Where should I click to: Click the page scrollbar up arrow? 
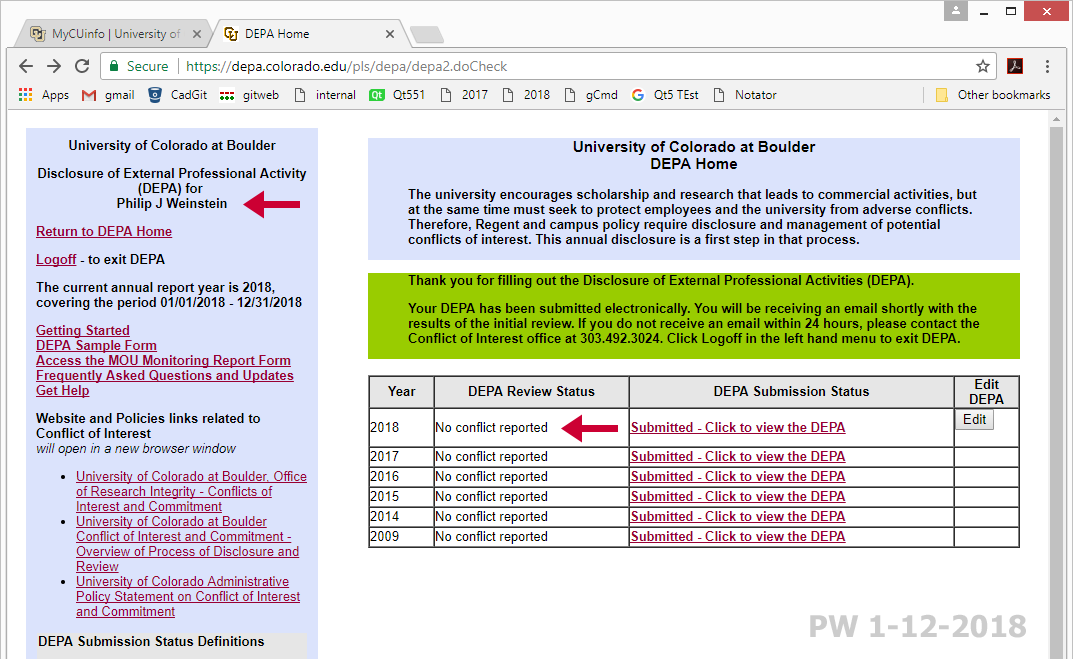(x=1056, y=120)
